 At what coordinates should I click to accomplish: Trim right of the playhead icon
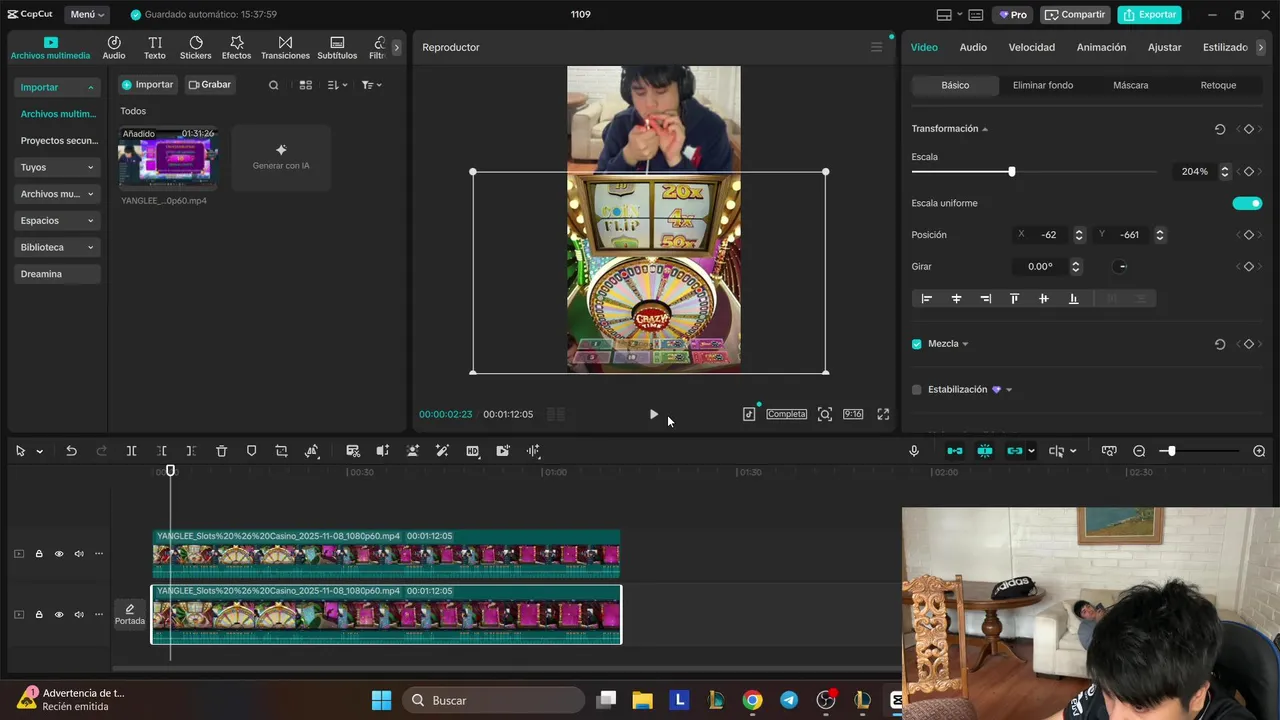pyautogui.click(x=191, y=451)
